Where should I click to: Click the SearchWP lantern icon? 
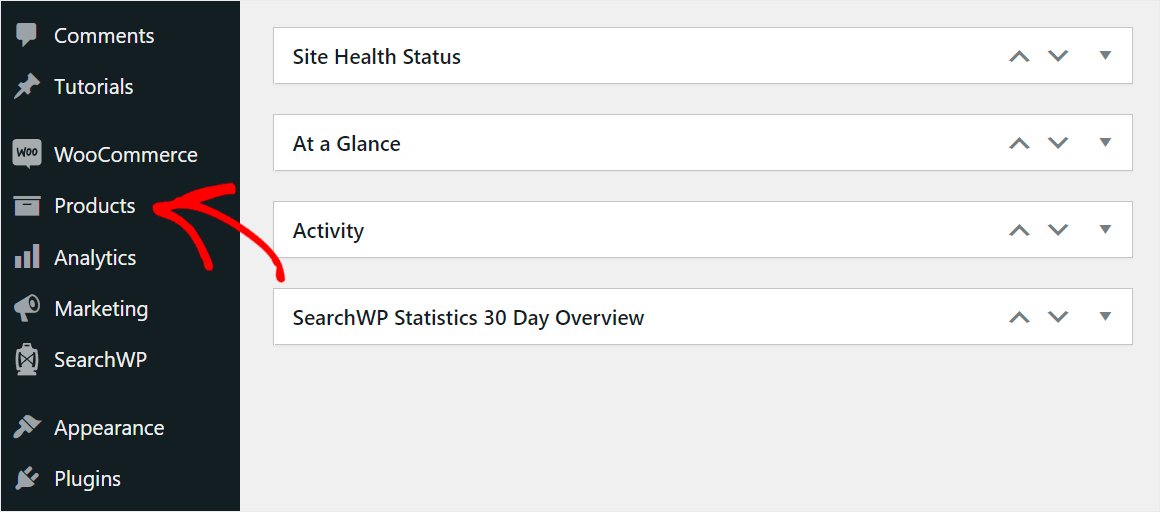pos(27,360)
